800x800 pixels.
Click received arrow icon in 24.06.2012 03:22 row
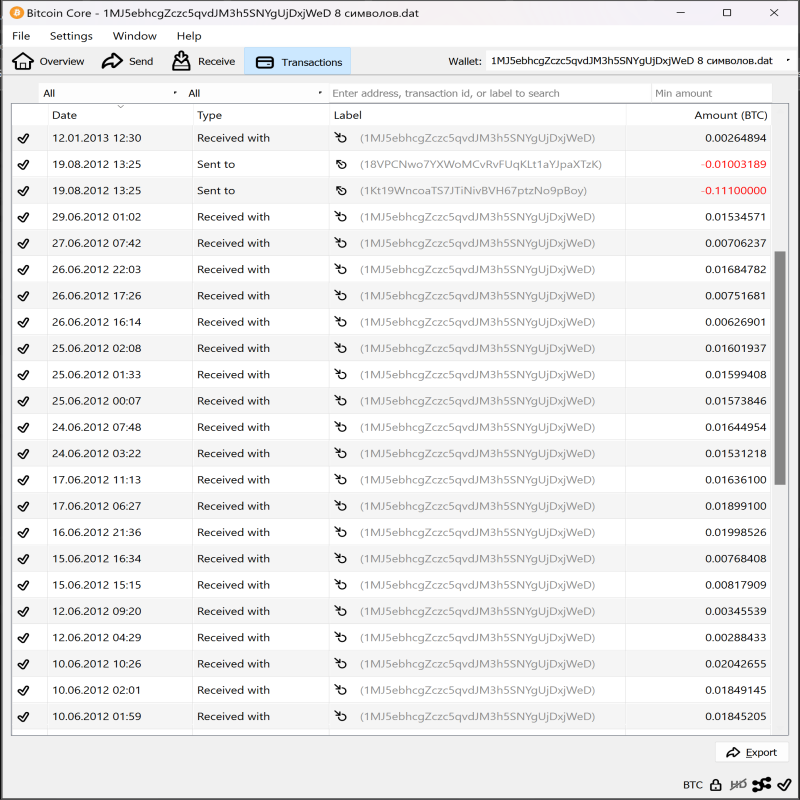click(x=340, y=453)
